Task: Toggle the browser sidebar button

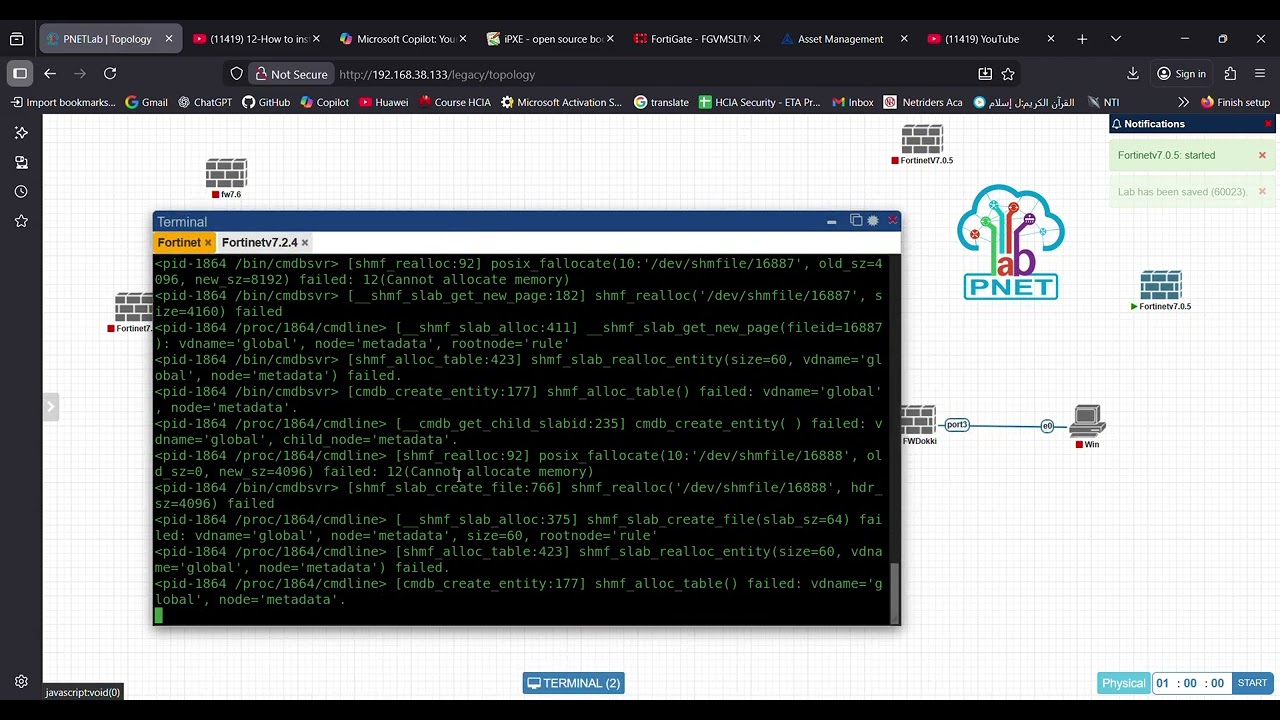Action: click(x=20, y=74)
